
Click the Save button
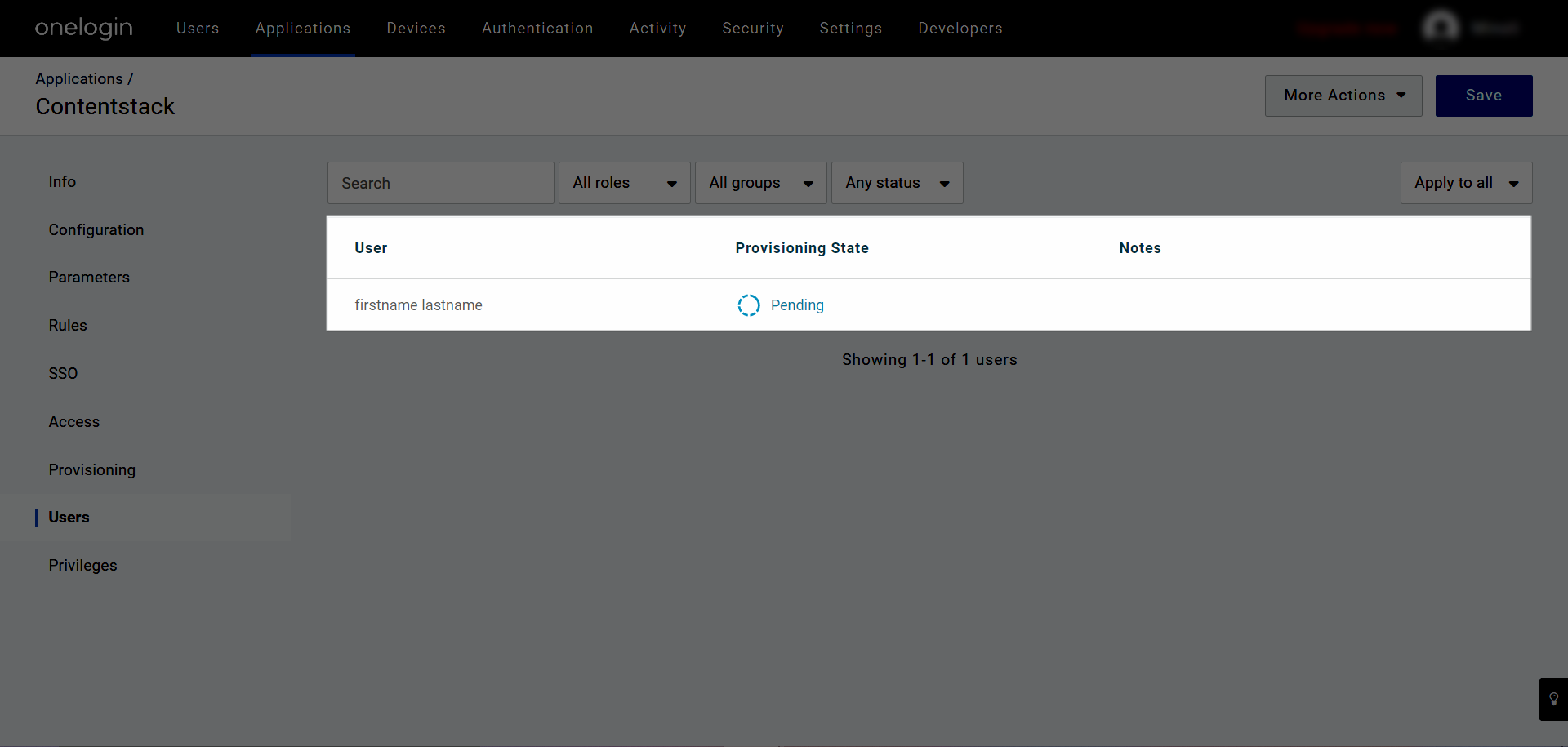coord(1484,96)
